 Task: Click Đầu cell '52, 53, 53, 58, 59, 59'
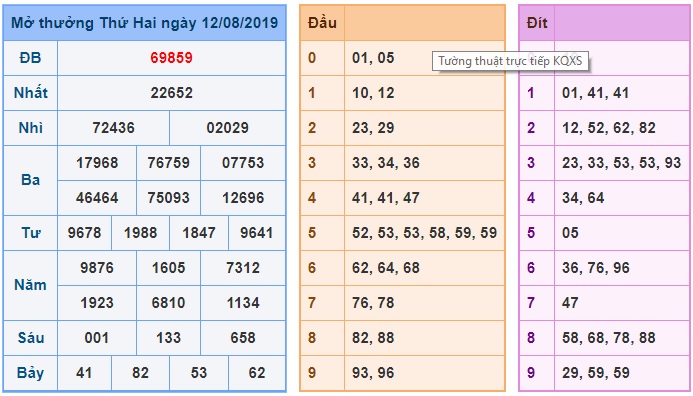click(425, 232)
